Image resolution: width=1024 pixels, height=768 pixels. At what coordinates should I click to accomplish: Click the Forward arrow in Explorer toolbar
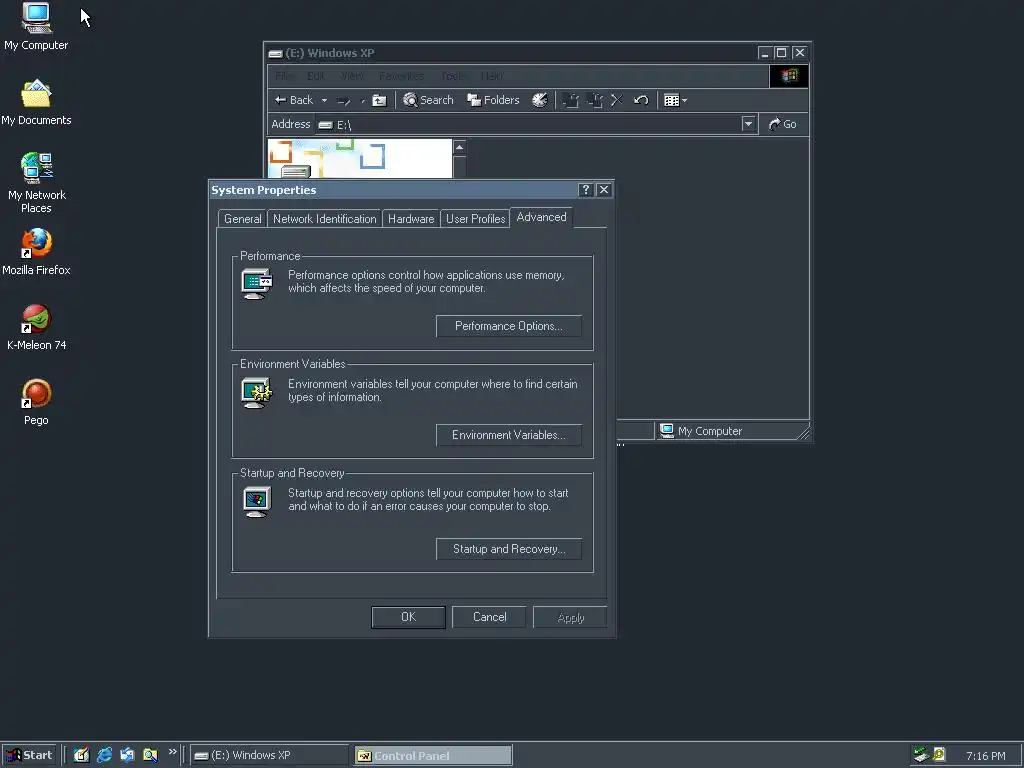[344, 101]
